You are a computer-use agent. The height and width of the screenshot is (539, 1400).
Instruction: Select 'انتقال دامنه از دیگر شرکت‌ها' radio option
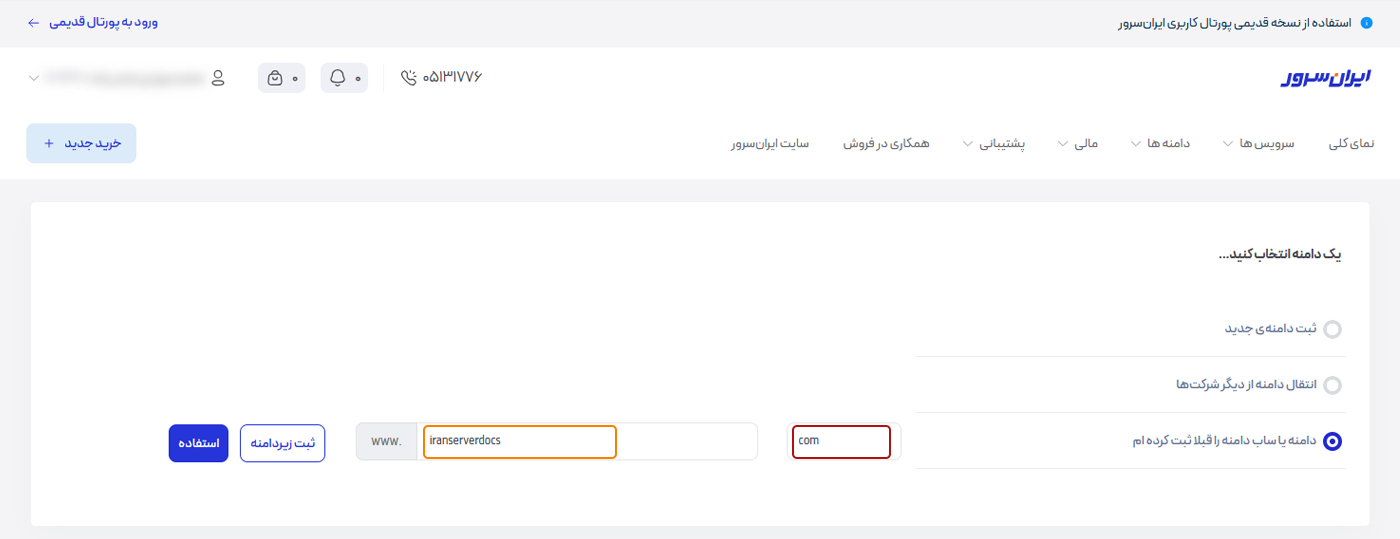tap(1332, 385)
